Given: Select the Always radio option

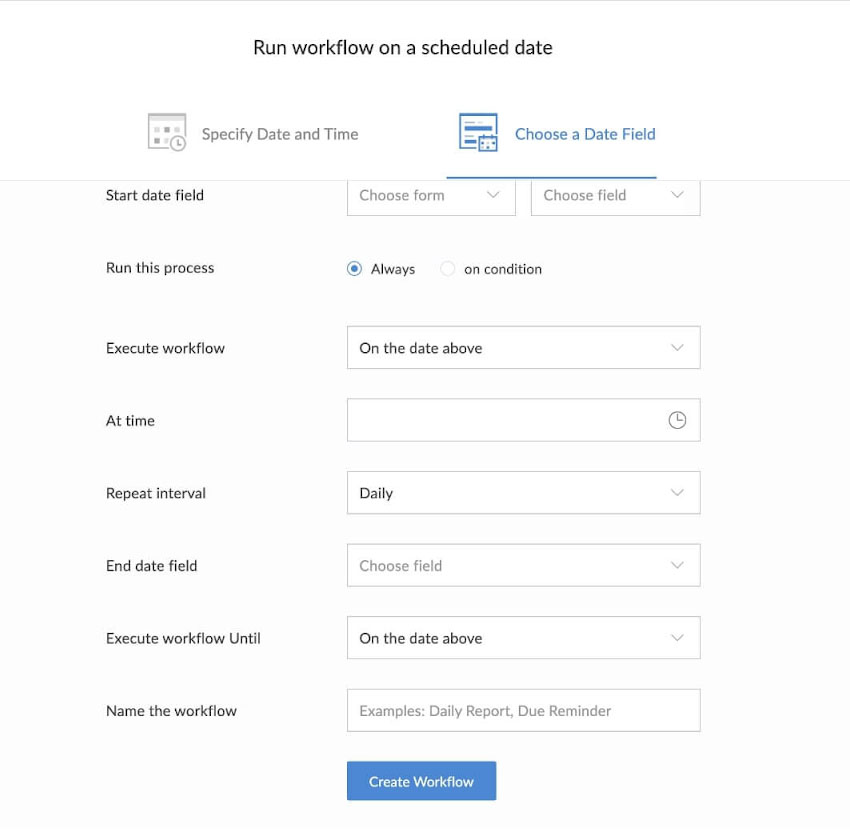Looking at the screenshot, I should [355, 269].
